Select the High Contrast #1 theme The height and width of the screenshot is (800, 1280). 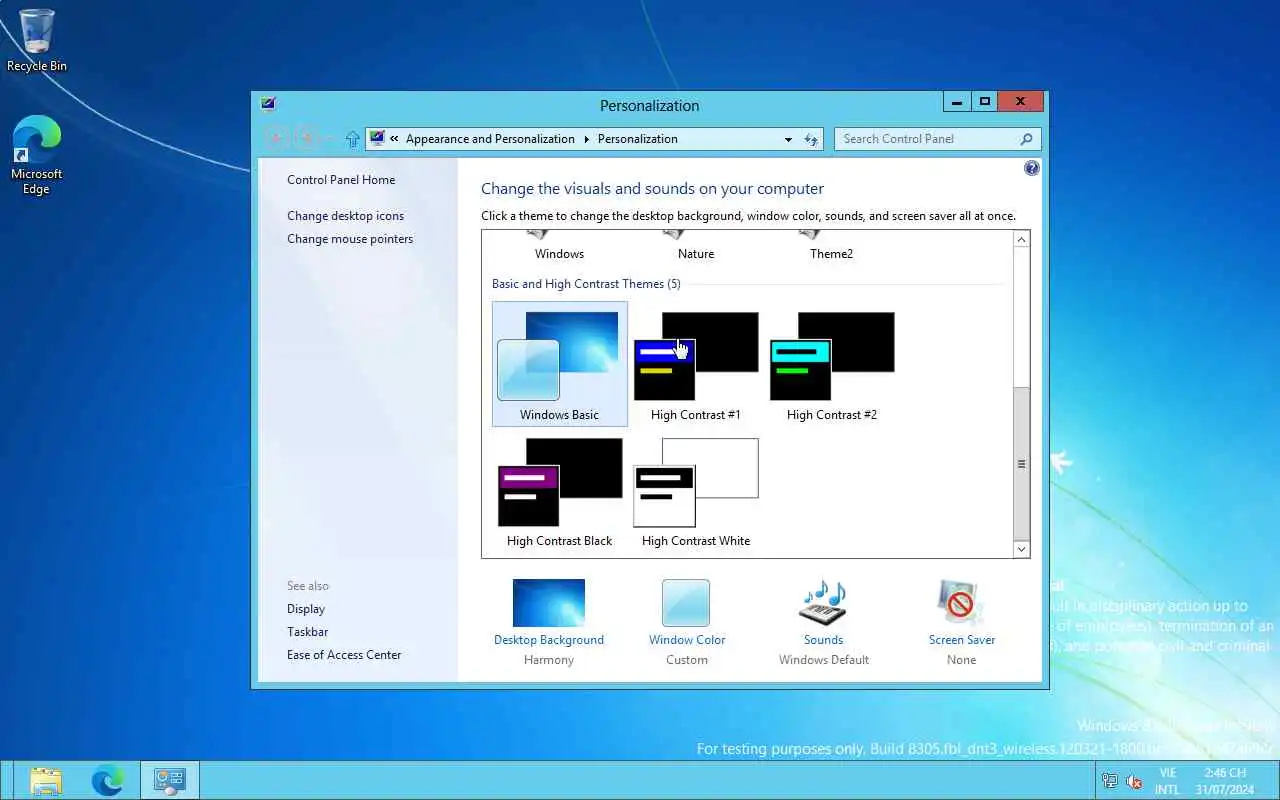coord(696,364)
